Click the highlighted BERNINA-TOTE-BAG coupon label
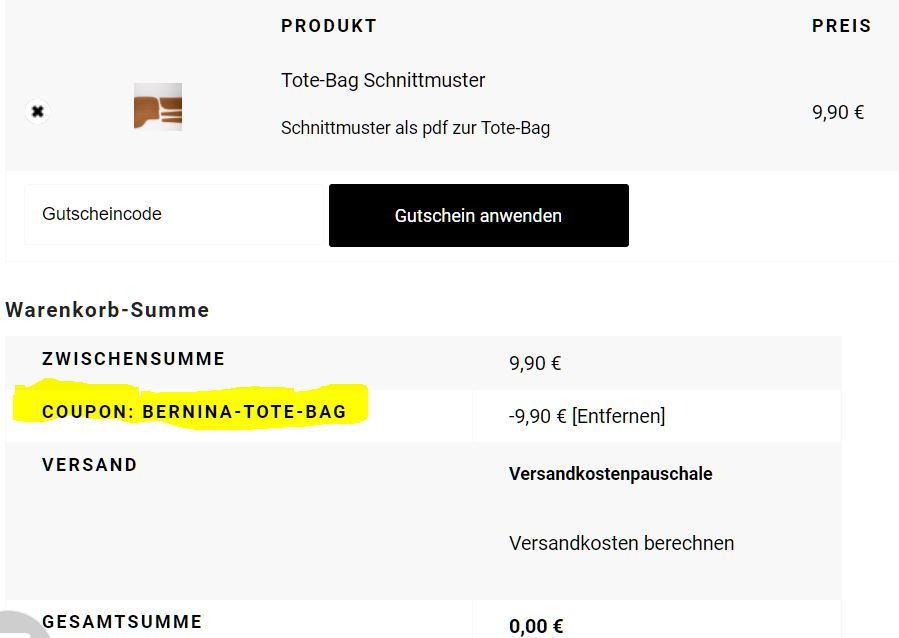Image resolution: width=899 pixels, height=638 pixels. [194, 411]
